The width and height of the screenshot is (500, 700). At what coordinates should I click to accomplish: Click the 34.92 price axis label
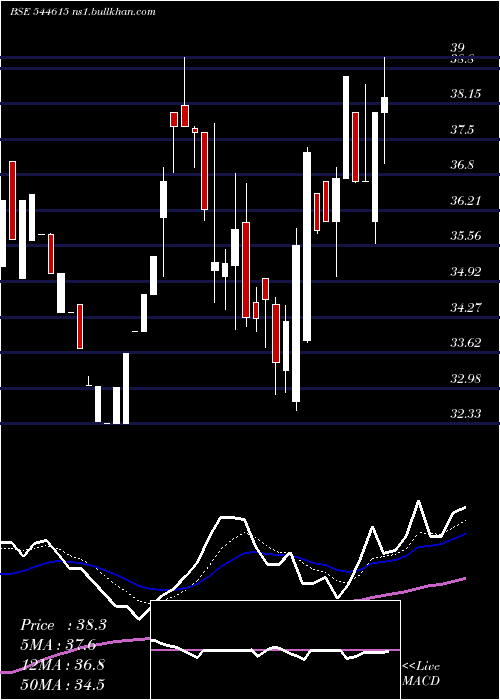[466, 271]
